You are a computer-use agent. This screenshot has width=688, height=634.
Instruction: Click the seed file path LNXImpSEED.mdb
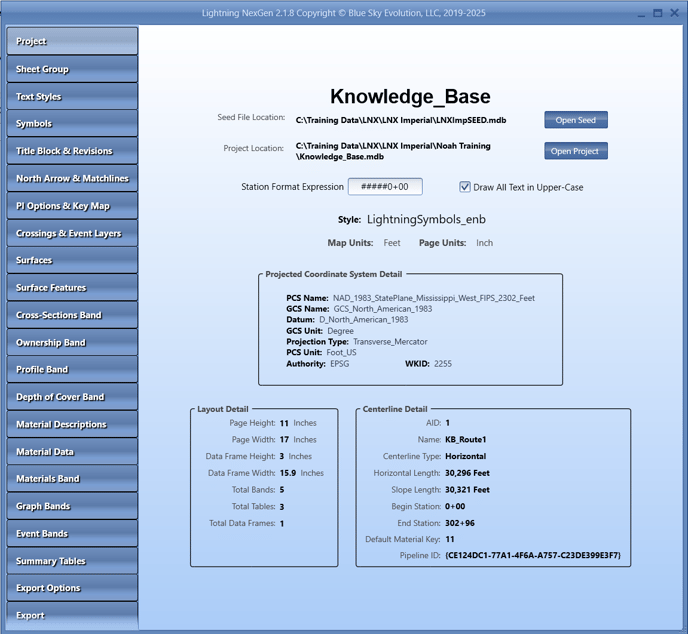pyautogui.click(x=401, y=120)
